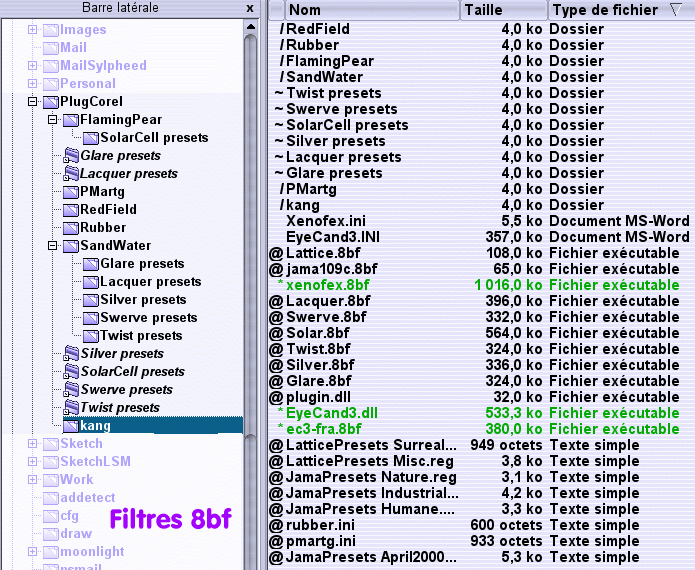Select the /FlamingPear folder row
The height and width of the screenshot is (570, 695).
pos(481,61)
